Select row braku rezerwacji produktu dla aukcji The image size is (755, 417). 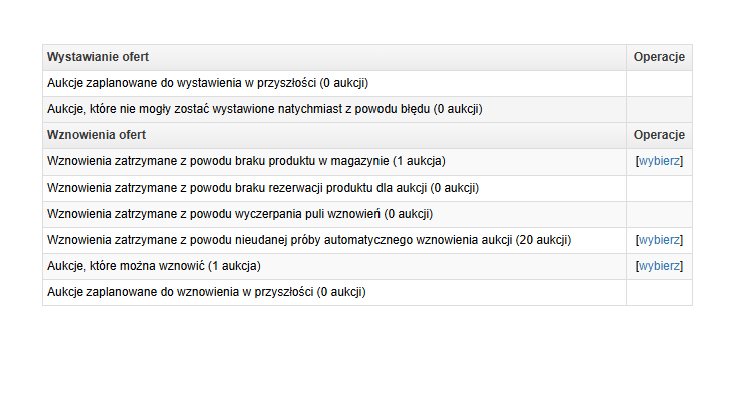(335, 188)
